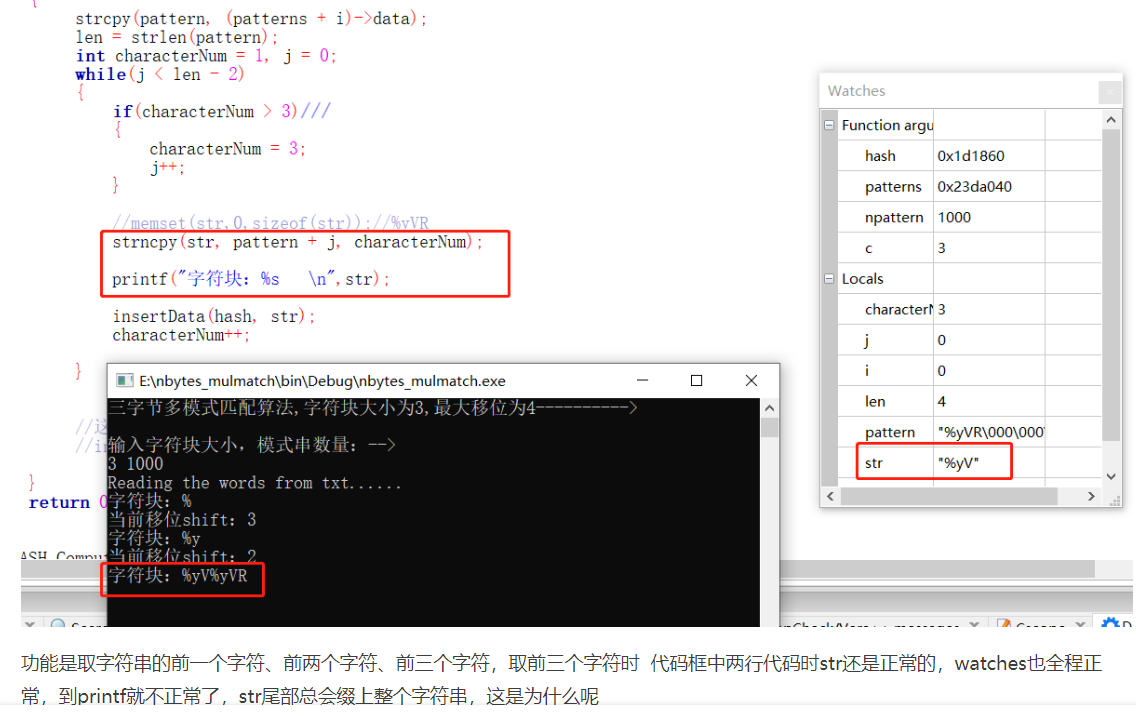Click the insertData(hash, str) code line
Viewport: 1136px width, 716px height.
point(214,317)
